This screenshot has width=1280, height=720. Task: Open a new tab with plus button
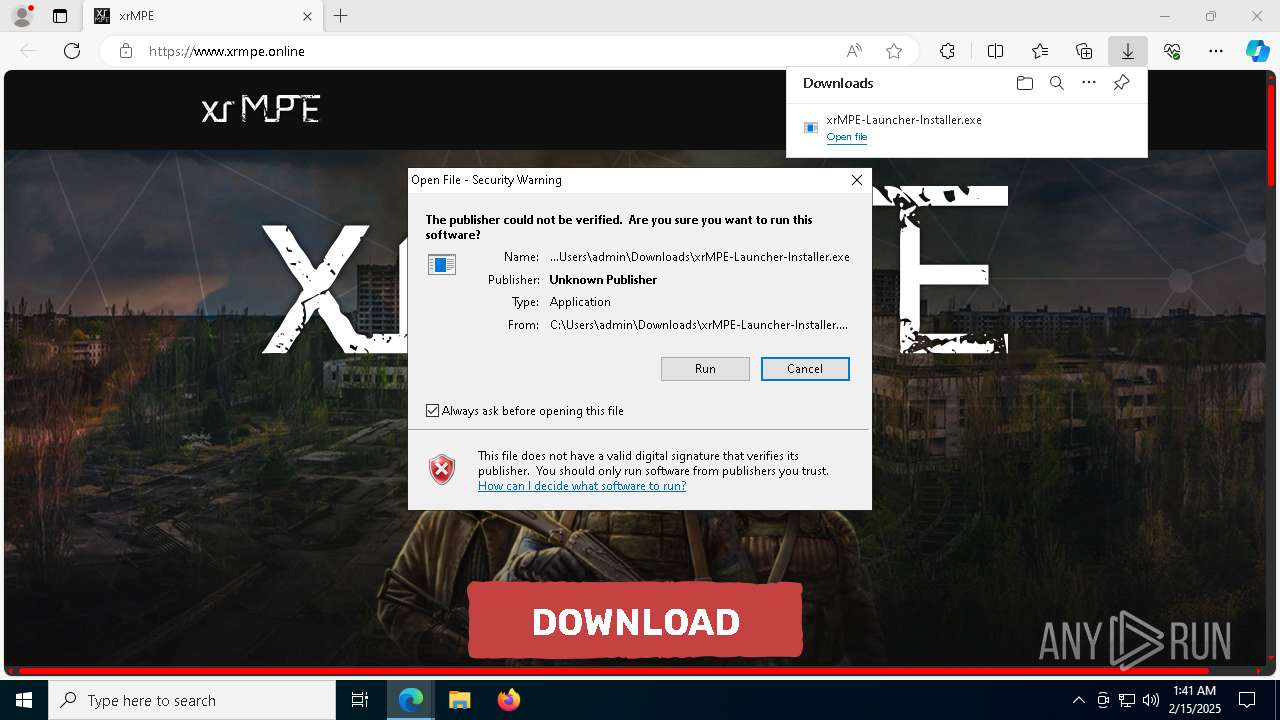341,16
